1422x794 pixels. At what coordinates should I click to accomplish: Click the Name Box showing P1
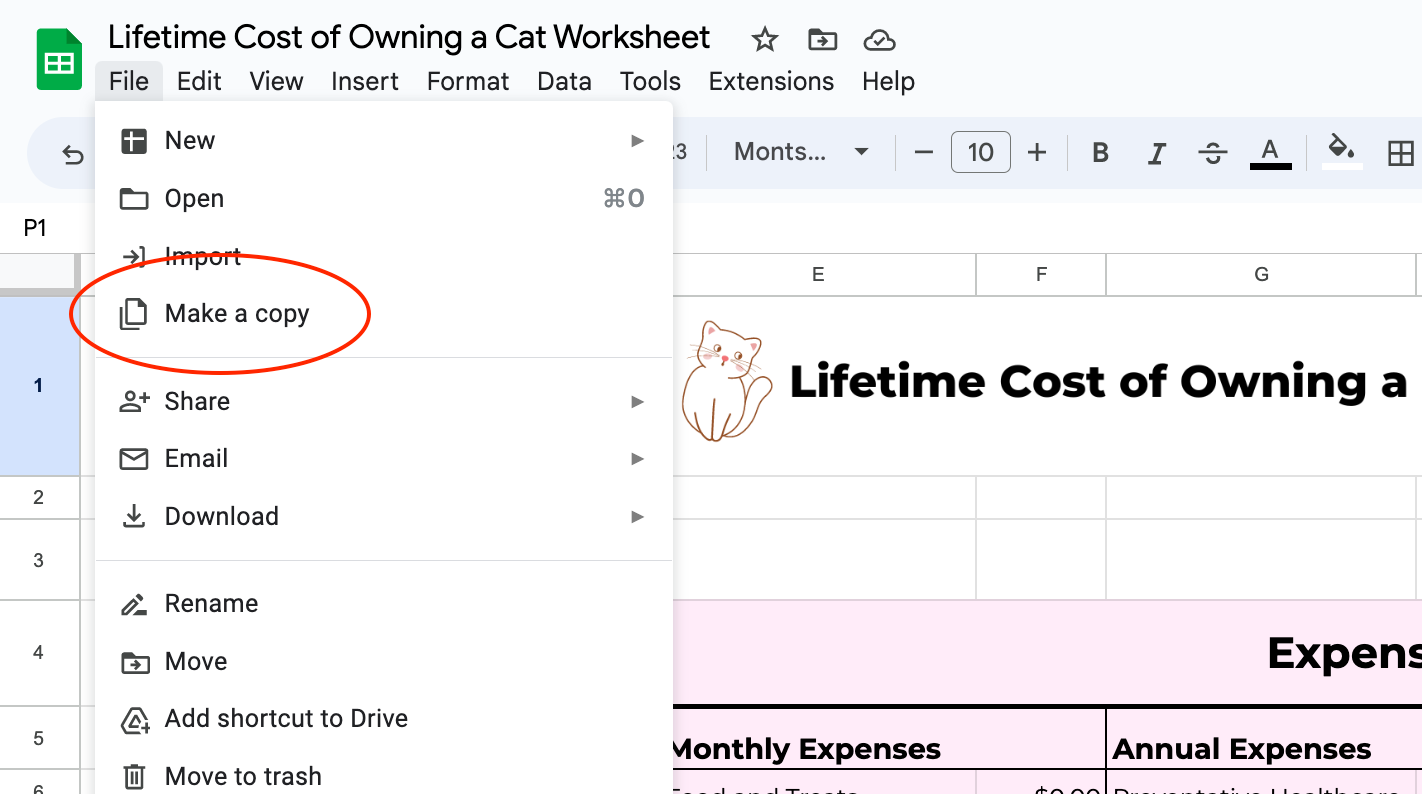(35, 228)
